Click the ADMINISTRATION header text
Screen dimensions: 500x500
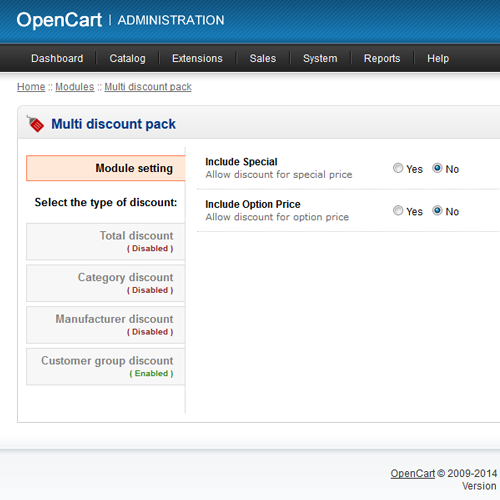(x=171, y=20)
